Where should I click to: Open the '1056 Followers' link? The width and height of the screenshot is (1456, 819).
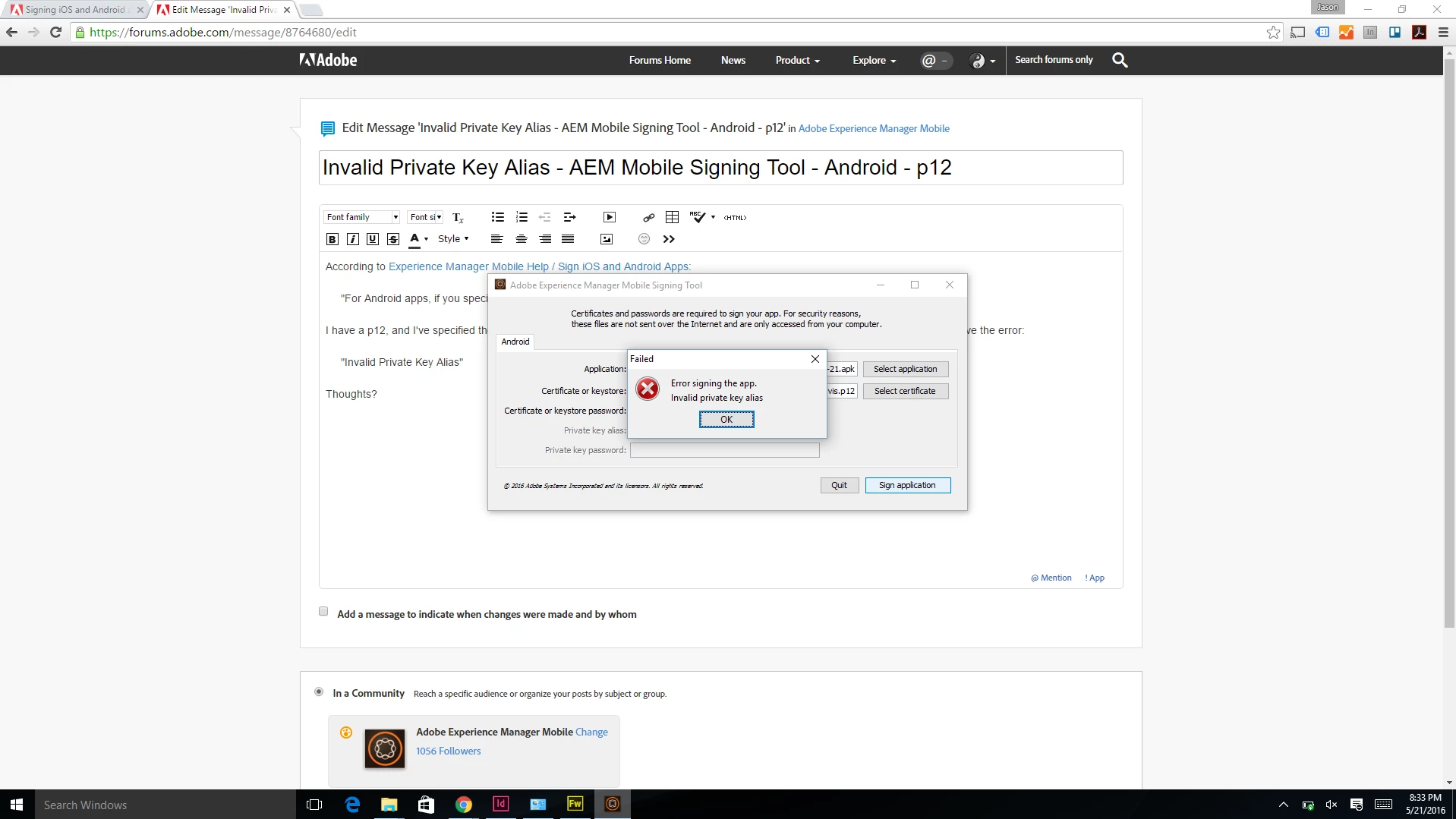click(448, 751)
